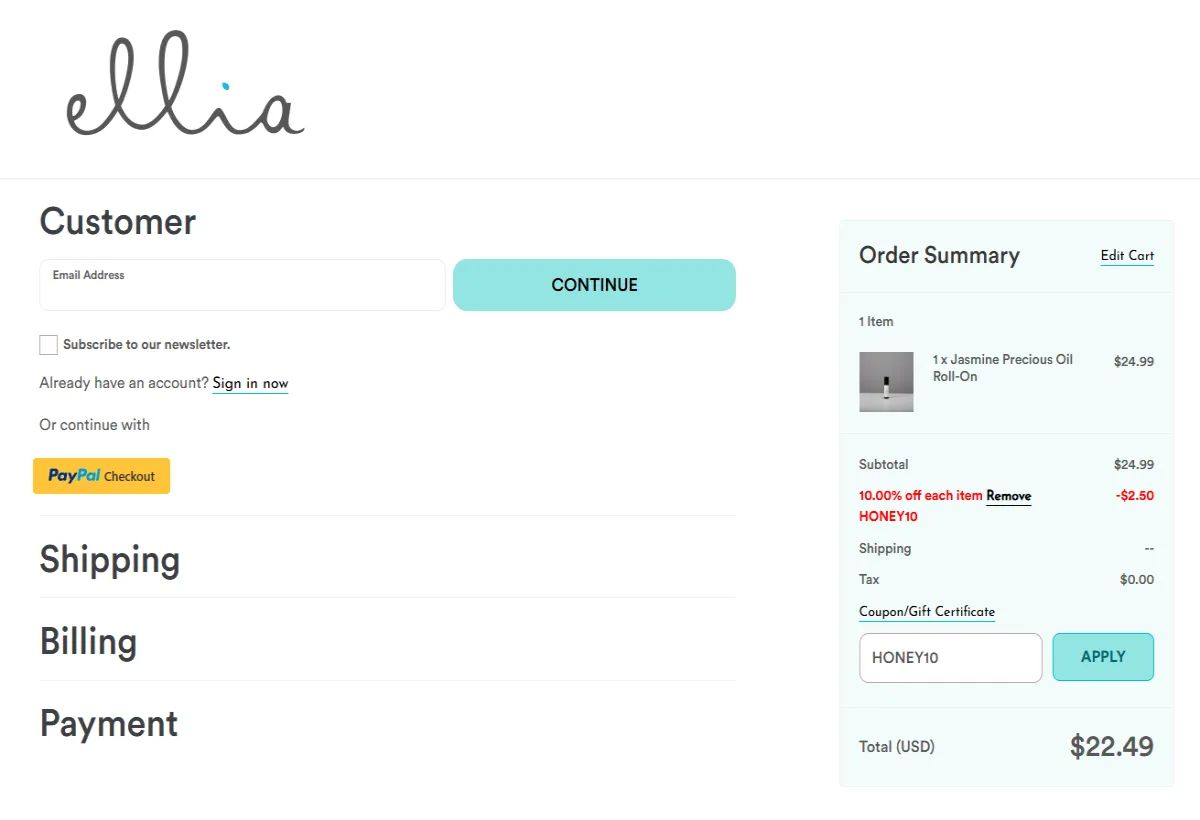Select the Customer section heading

pos(118,222)
